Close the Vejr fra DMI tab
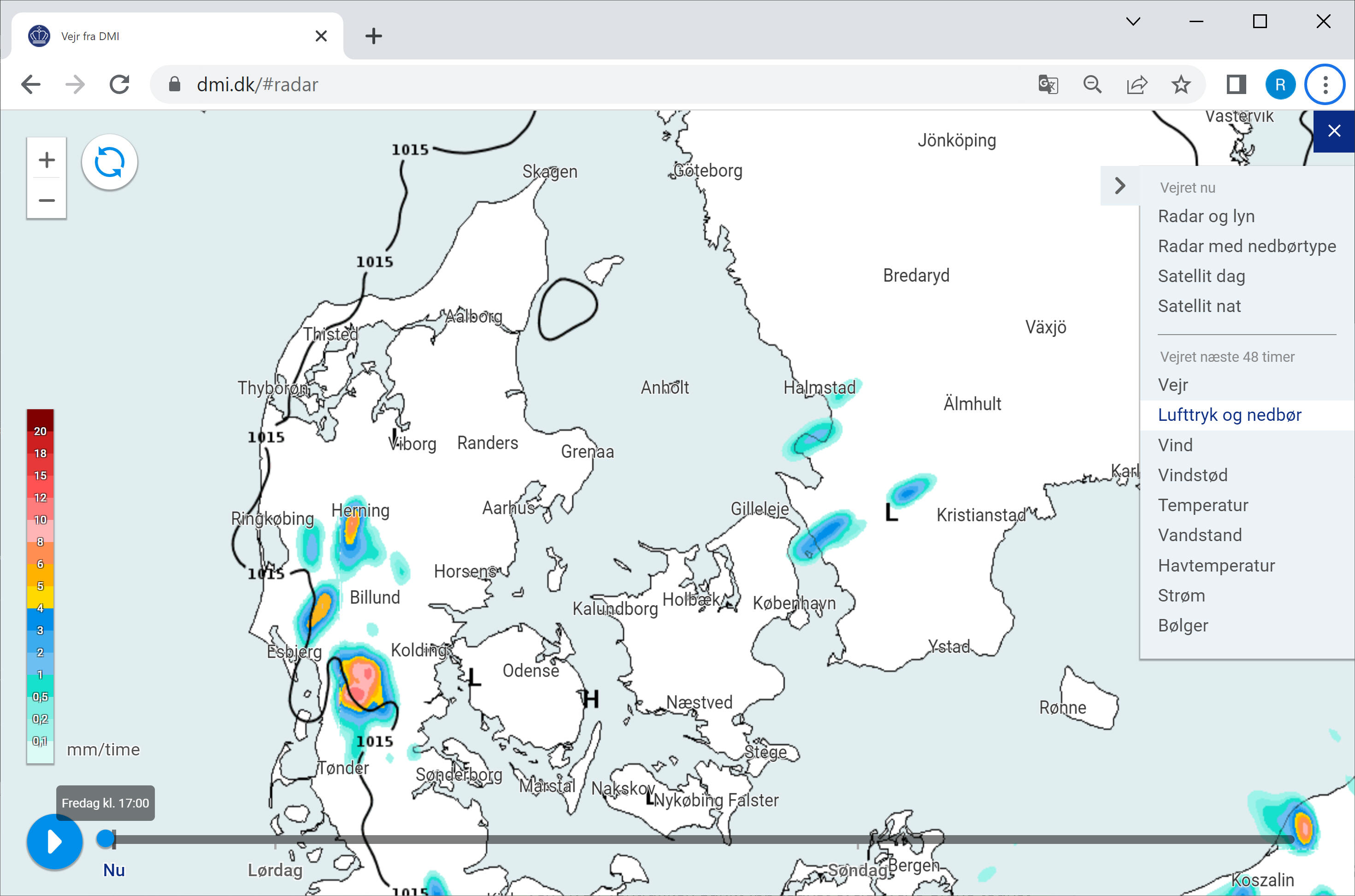 click(x=321, y=36)
